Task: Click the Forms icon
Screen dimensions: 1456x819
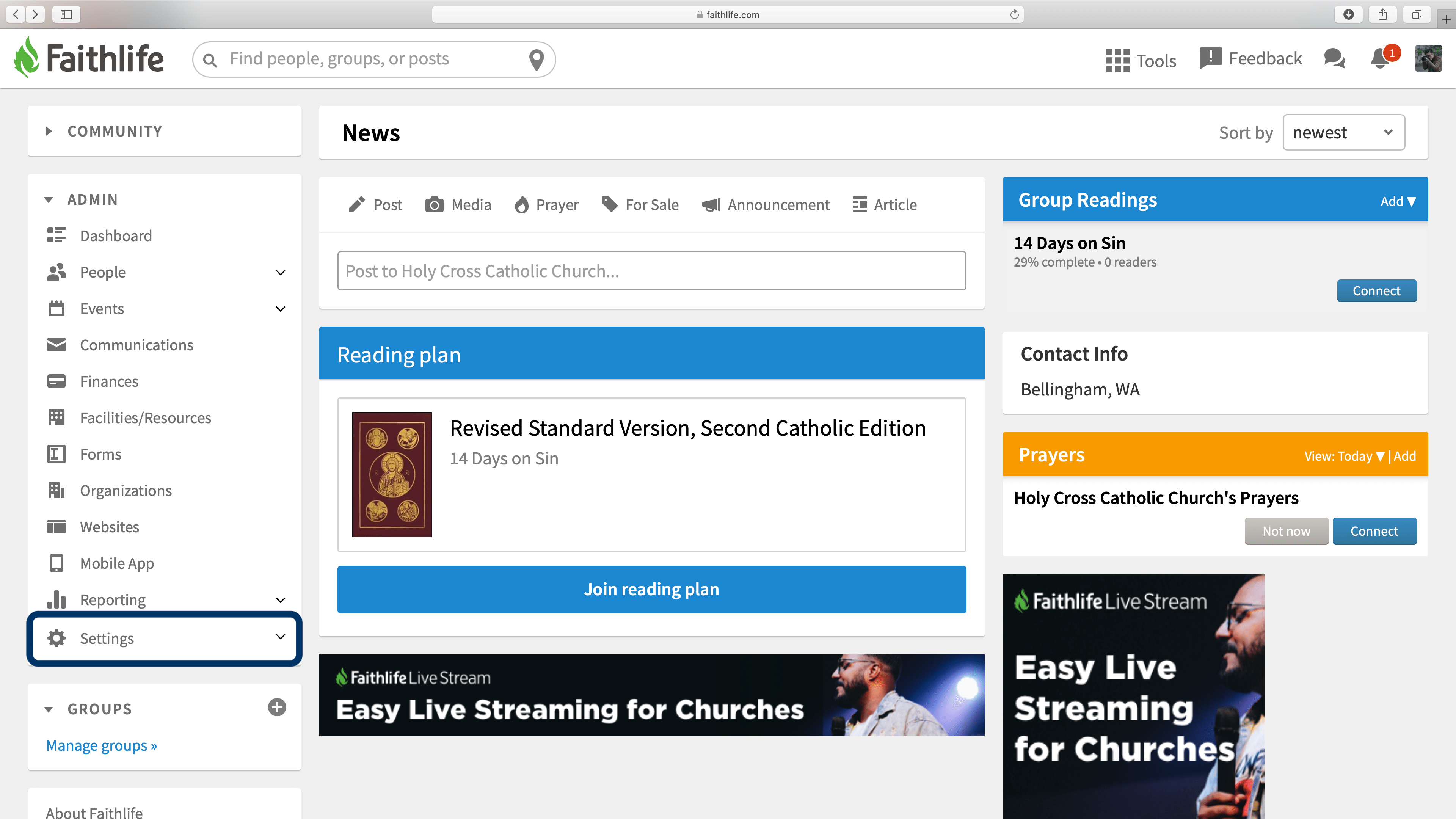Action: click(56, 454)
